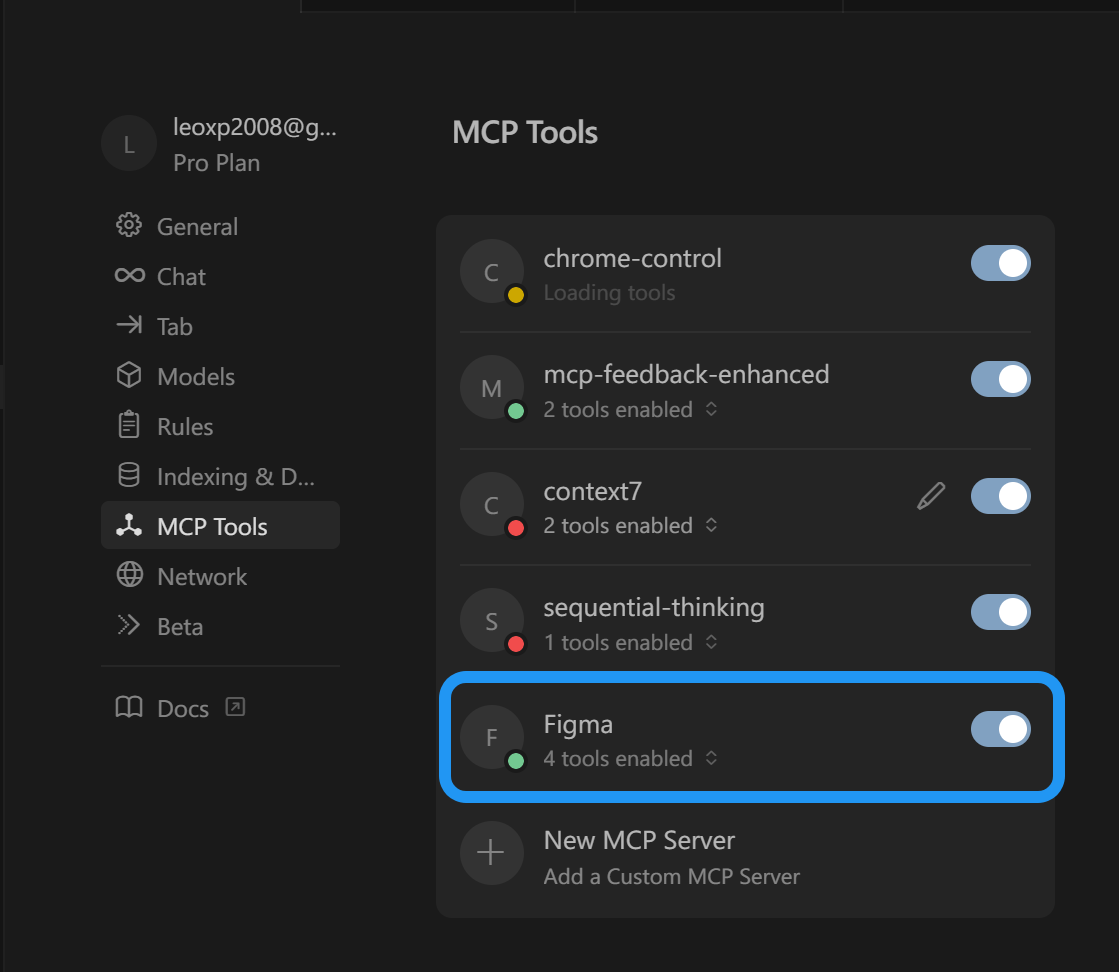This screenshot has height=972, width=1119.
Task: Click the Rules clipboard icon
Action: (129, 425)
